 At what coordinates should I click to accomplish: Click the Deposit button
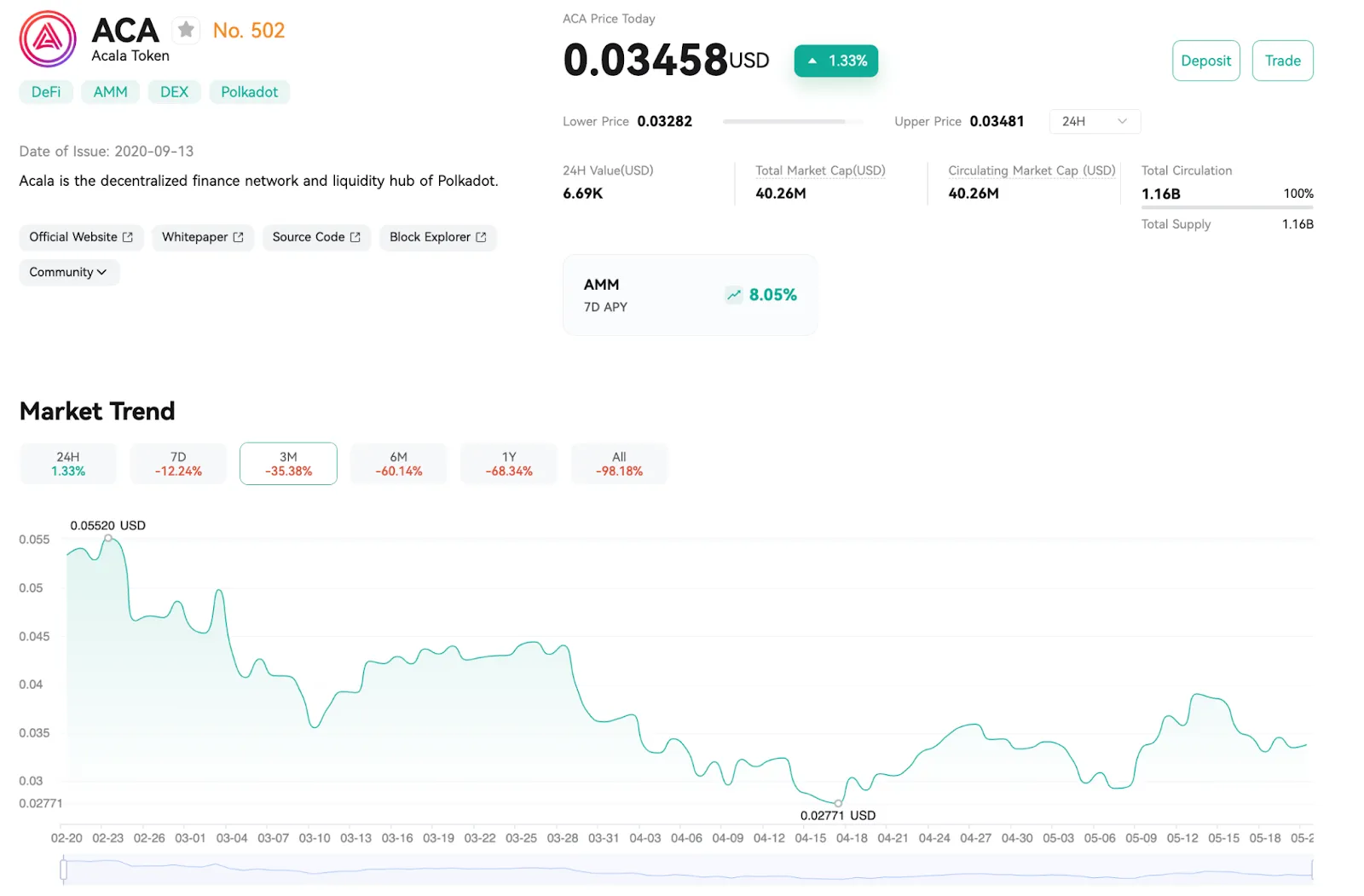click(x=1206, y=61)
